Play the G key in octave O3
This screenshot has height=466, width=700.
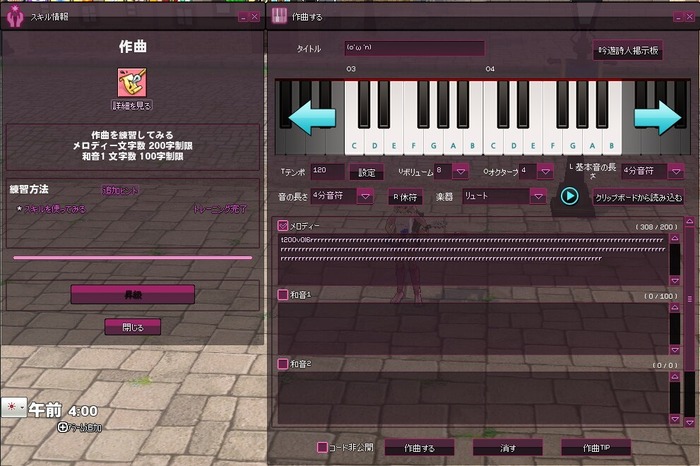coord(433,143)
